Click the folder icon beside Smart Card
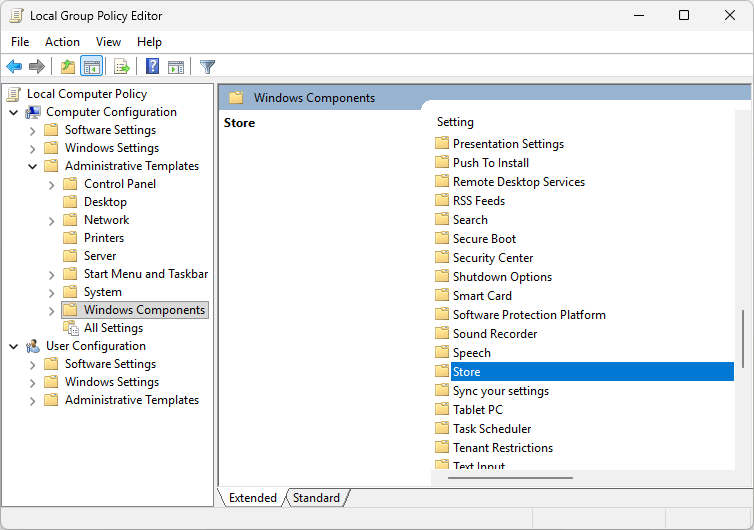The width and height of the screenshot is (754, 530). tap(441, 295)
